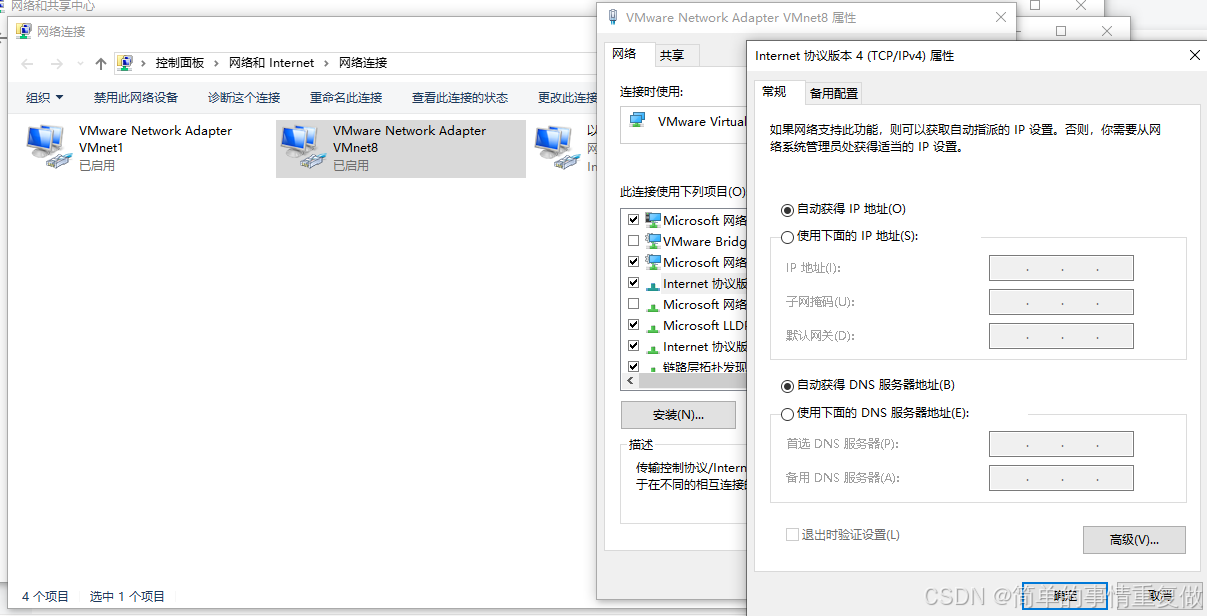The height and width of the screenshot is (616, 1207).
Task: Open the recent locations dropdown chevron
Action: [x=80, y=64]
